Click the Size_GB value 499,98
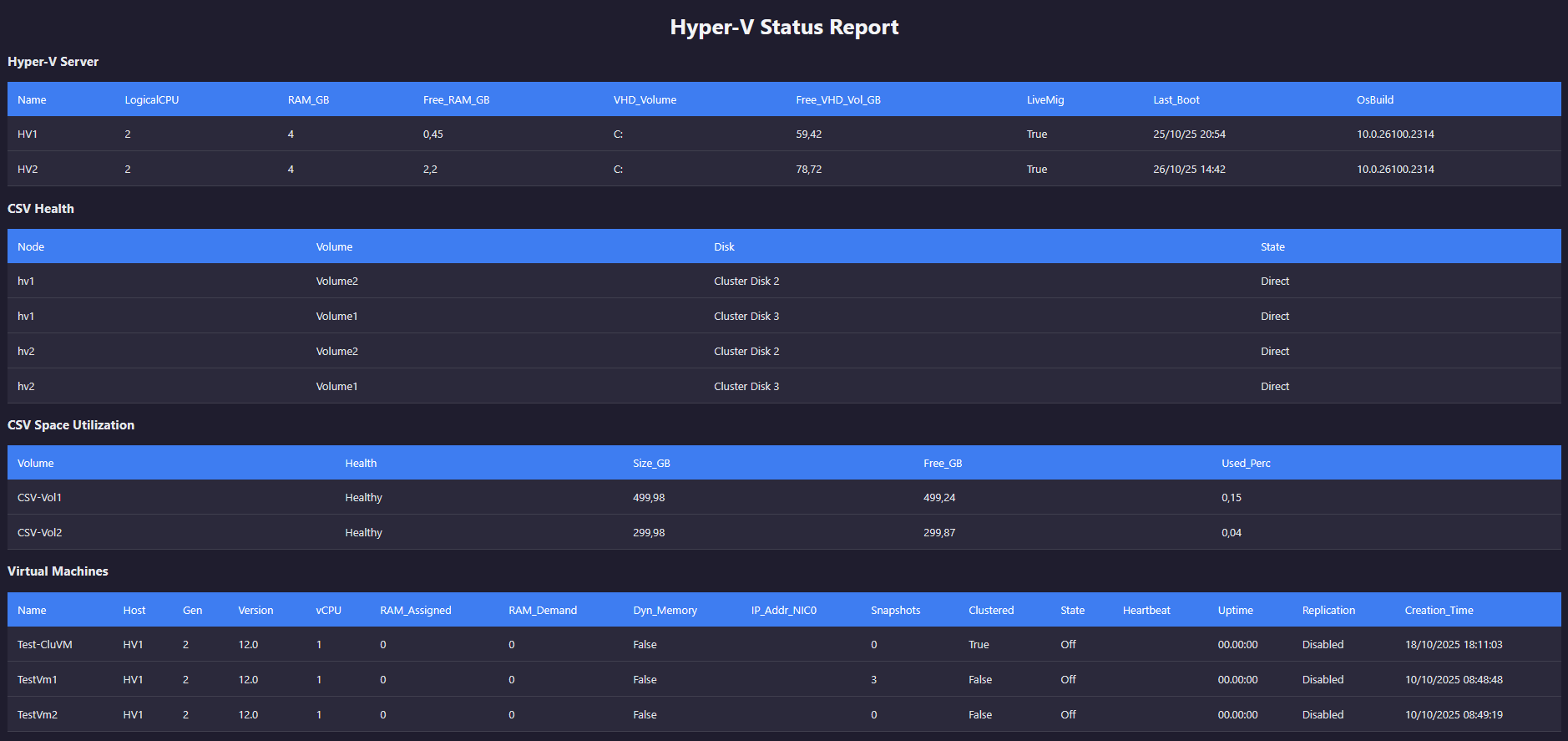Screen dimensions: 1568x741 [x=649, y=498]
